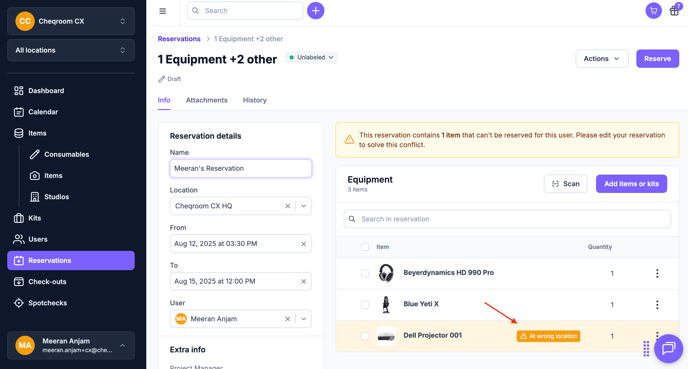The width and height of the screenshot is (688, 369).
Task: Open the From date field
Action: [x=240, y=244]
